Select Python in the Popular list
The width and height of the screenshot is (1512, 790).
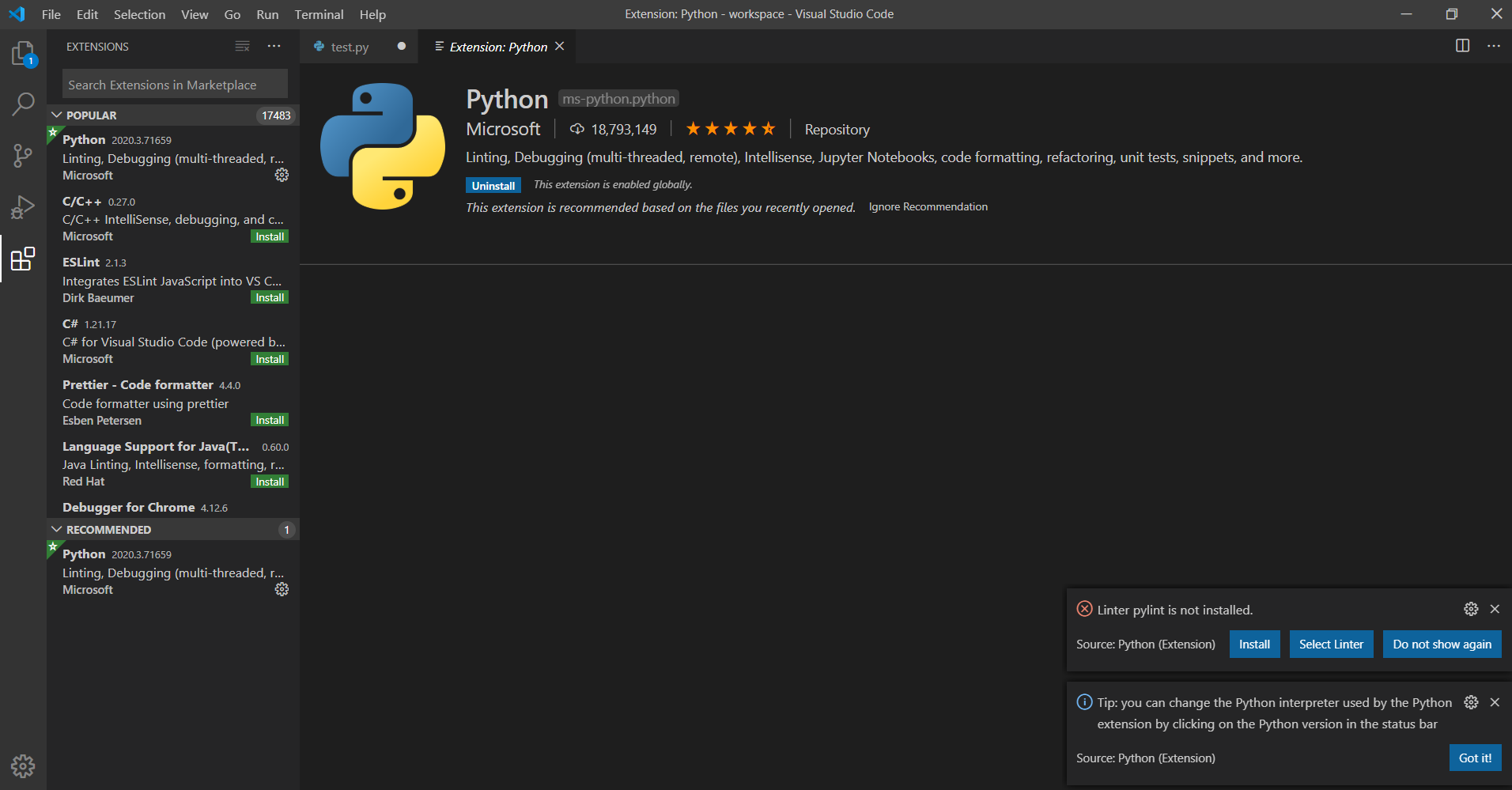click(x=173, y=157)
